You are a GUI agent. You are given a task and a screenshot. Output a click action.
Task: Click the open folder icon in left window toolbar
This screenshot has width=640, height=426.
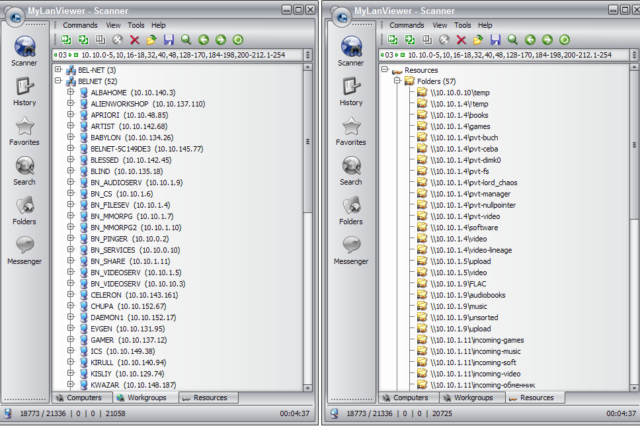[151, 40]
